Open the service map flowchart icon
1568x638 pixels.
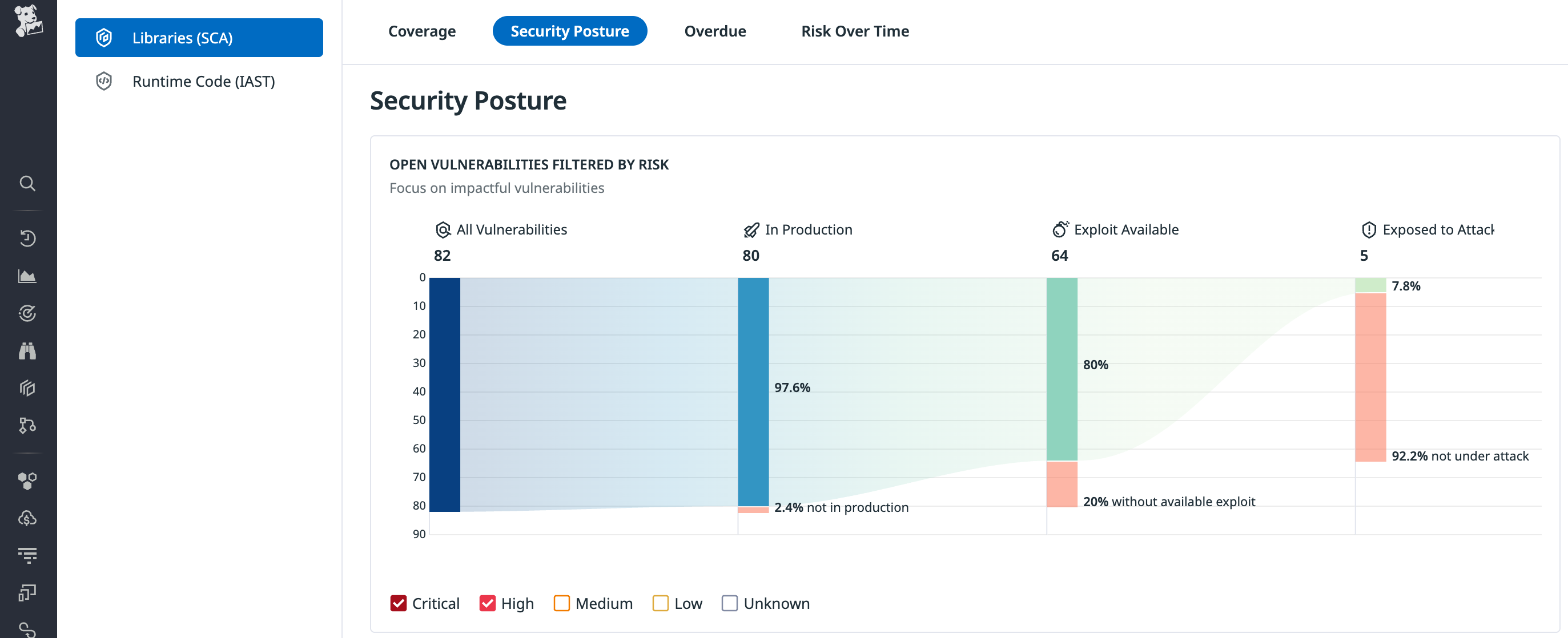click(28, 426)
